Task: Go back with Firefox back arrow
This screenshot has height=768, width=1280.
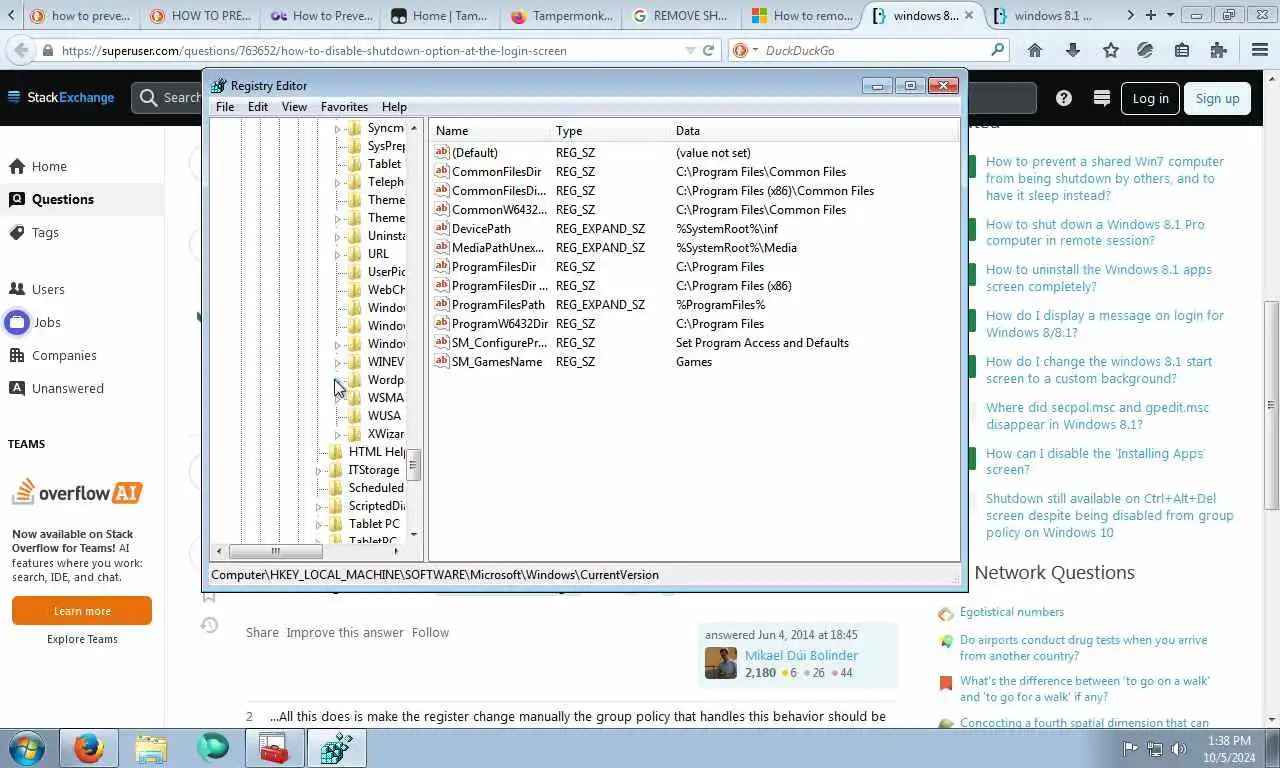Action: [19, 50]
